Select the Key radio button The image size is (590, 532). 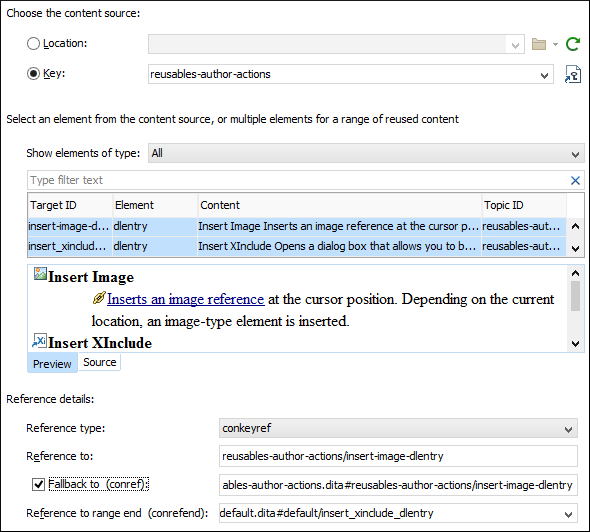tap(33, 73)
